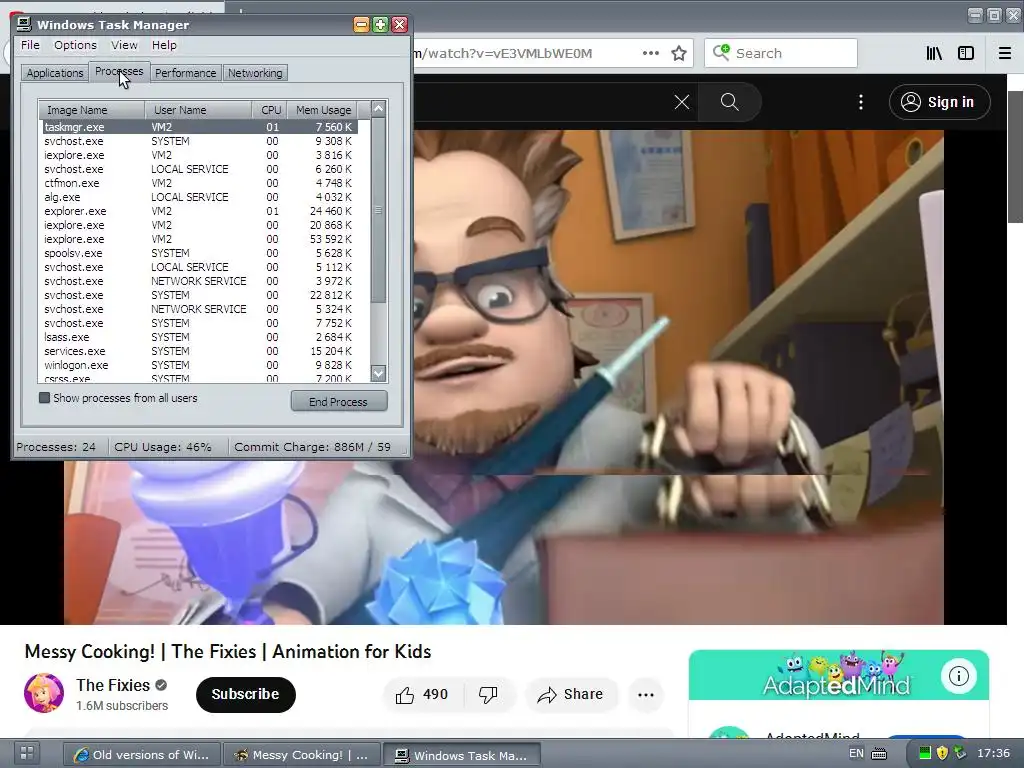Select the winlogon.exe process row
The width and height of the screenshot is (1024, 768).
pyautogui.click(x=200, y=365)
